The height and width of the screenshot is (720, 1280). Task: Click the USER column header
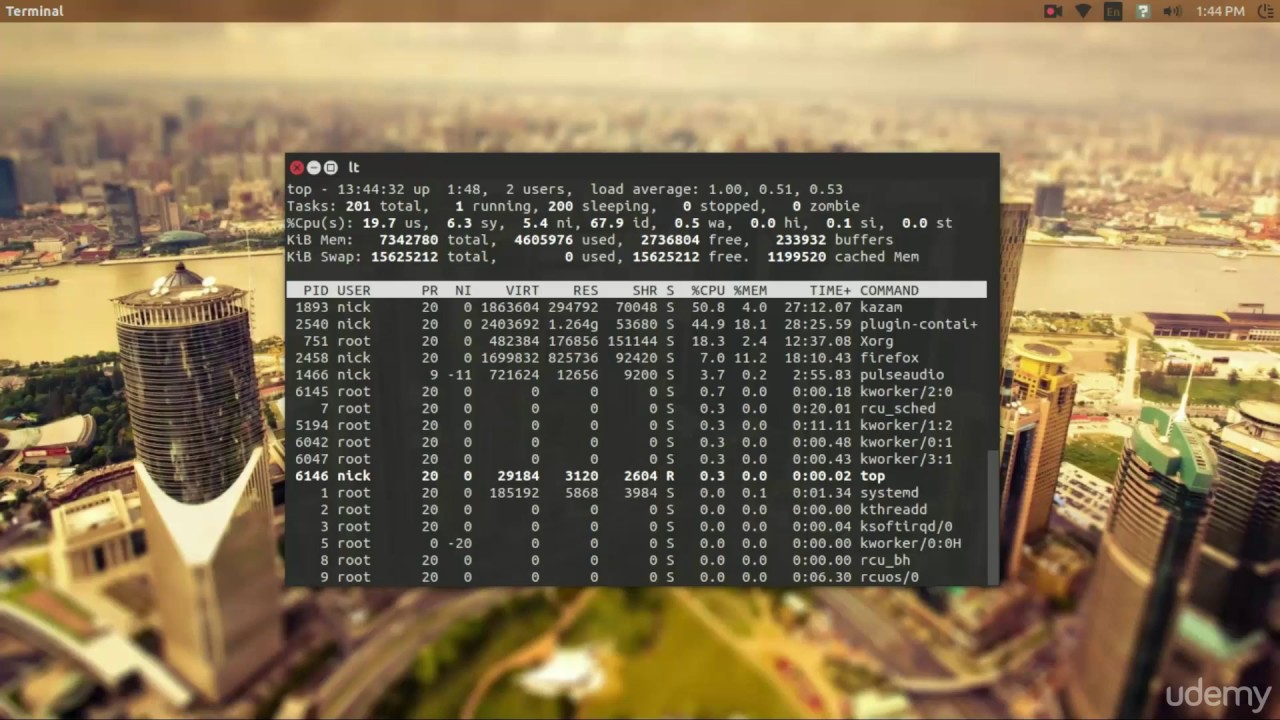click(x=354, y=290)
